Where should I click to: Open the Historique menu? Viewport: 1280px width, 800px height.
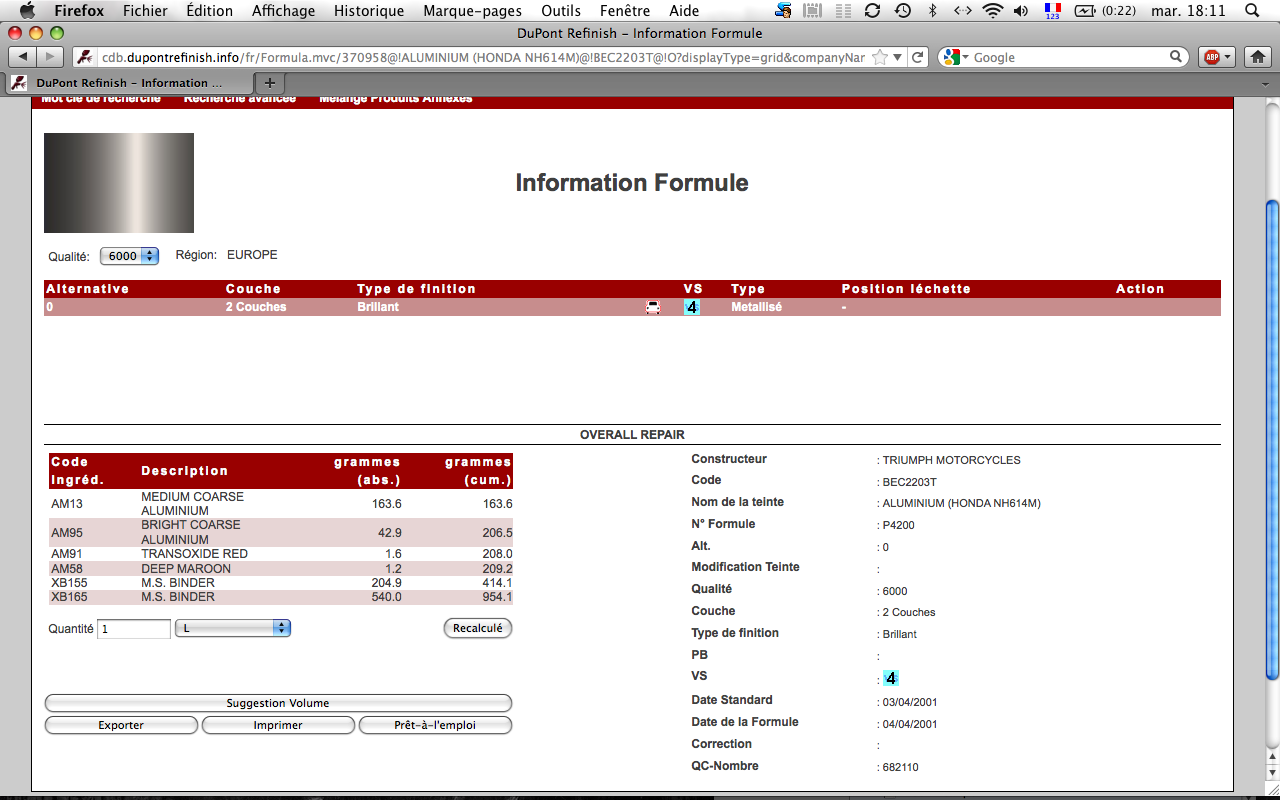pos(369,11)
